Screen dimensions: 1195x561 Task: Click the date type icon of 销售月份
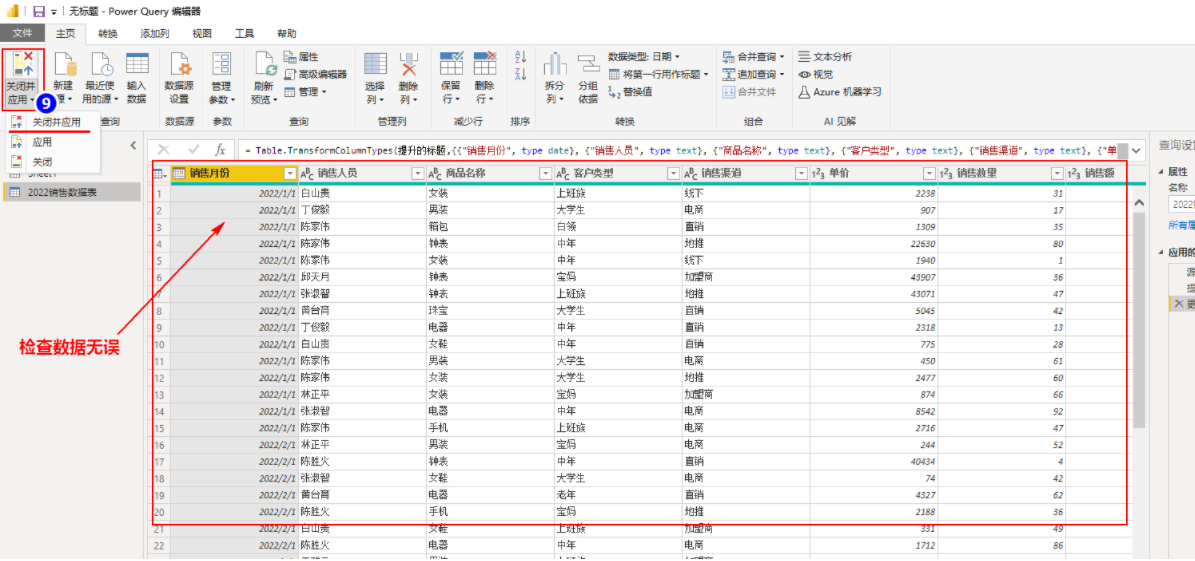180,174
